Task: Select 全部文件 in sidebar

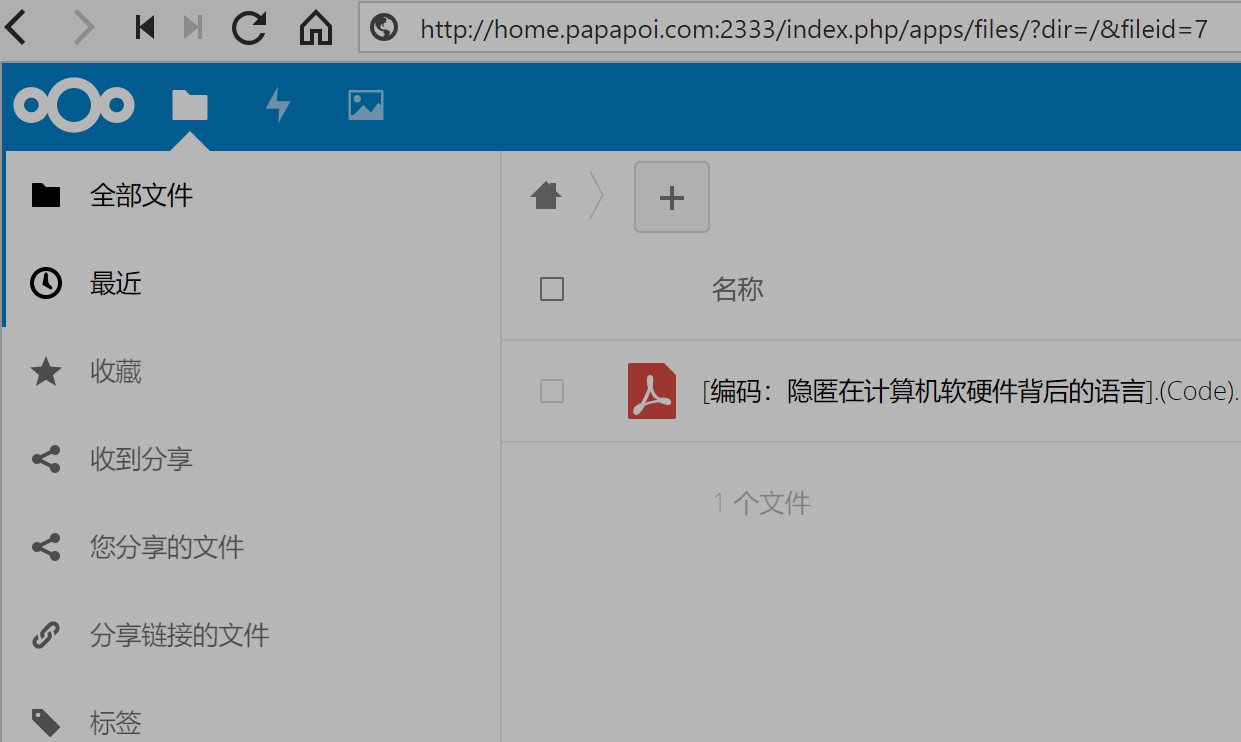Action: pos(141,195)
